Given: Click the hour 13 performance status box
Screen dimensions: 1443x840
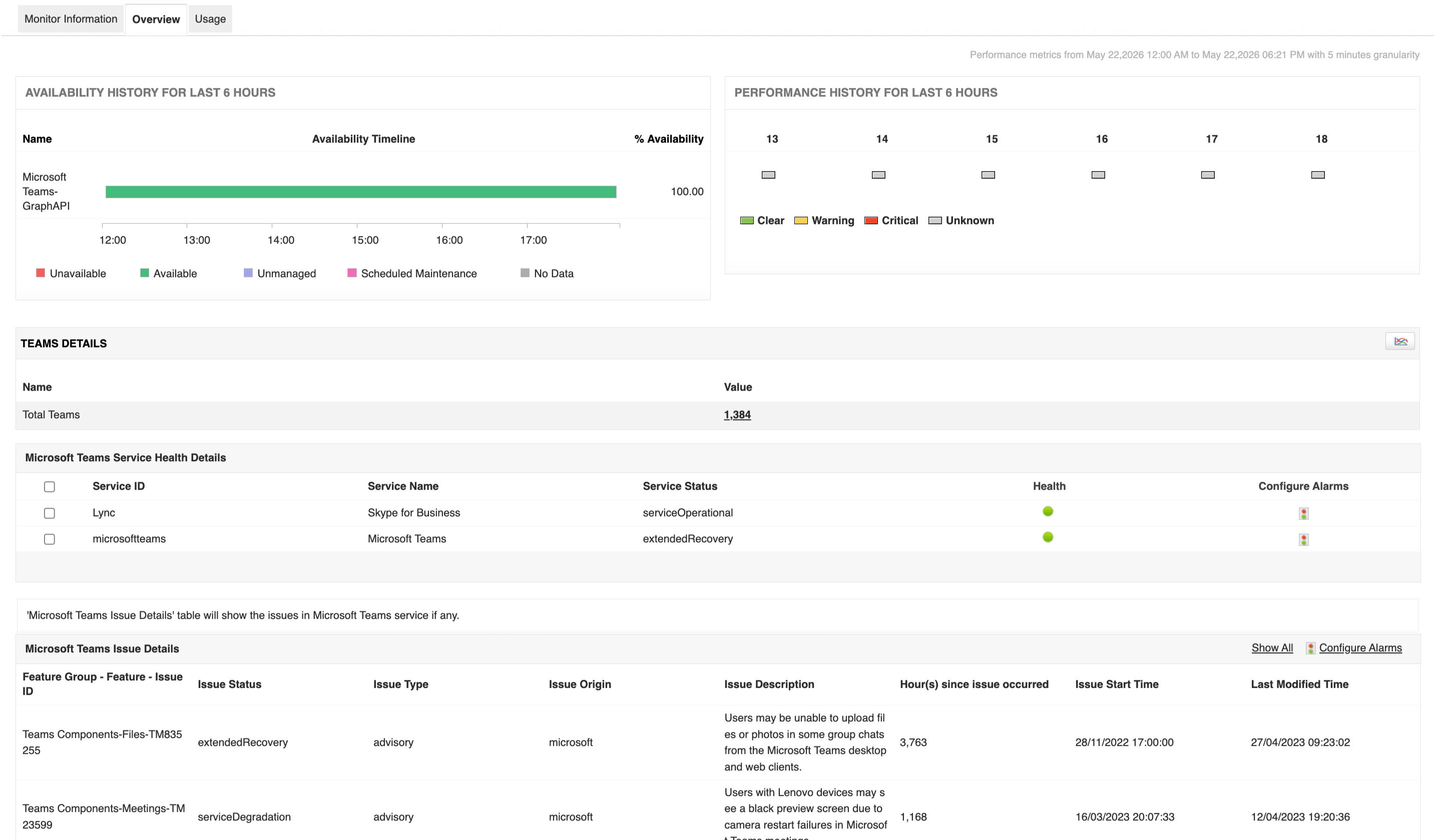Looking at the screenshot, I should click(x=768, y=175).
